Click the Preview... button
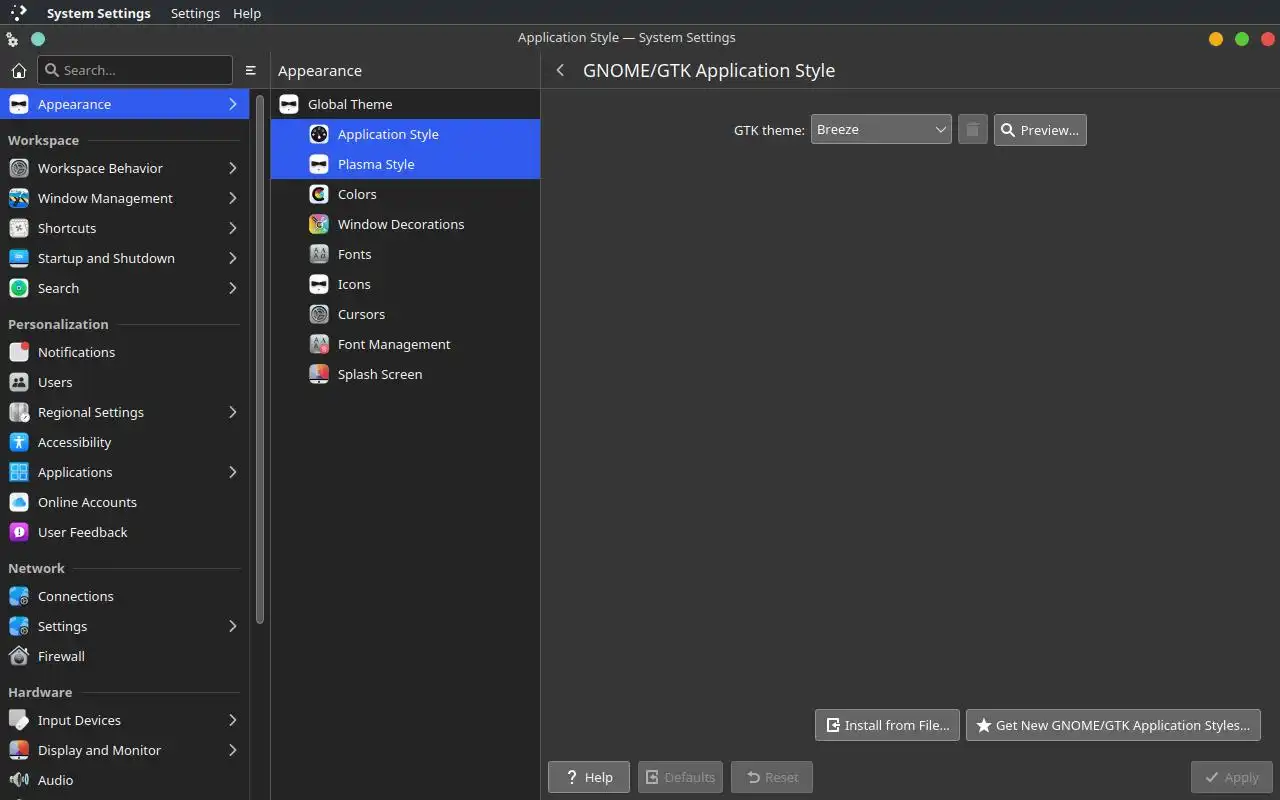 click(1040, 130)
